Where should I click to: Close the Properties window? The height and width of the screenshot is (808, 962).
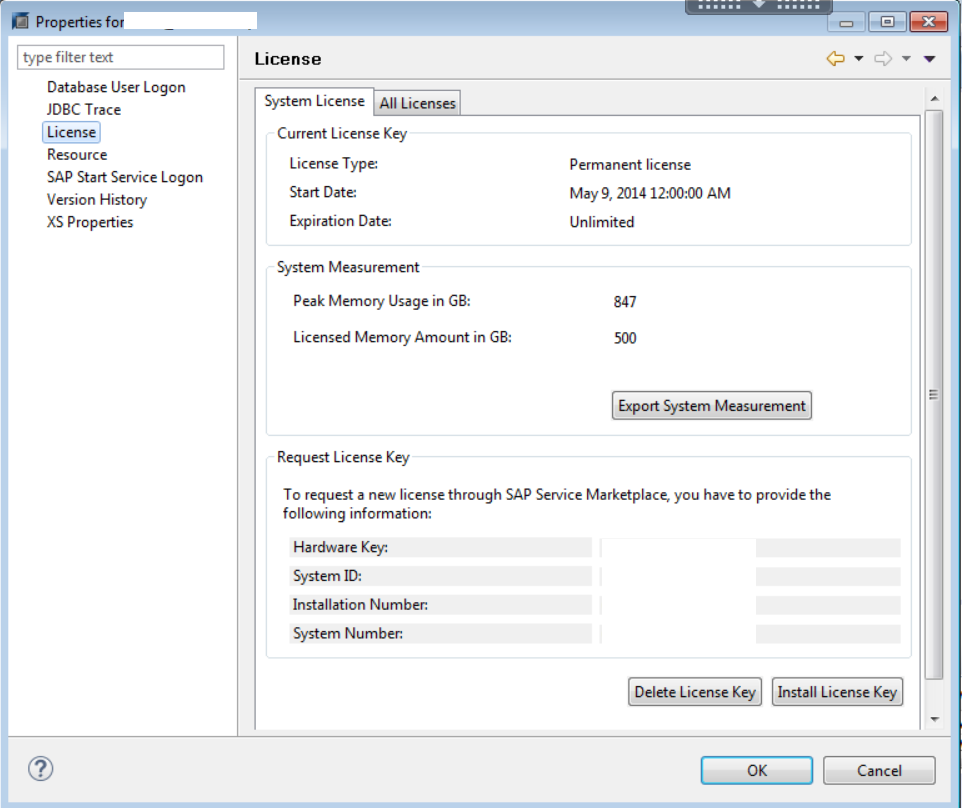(929, 22)
